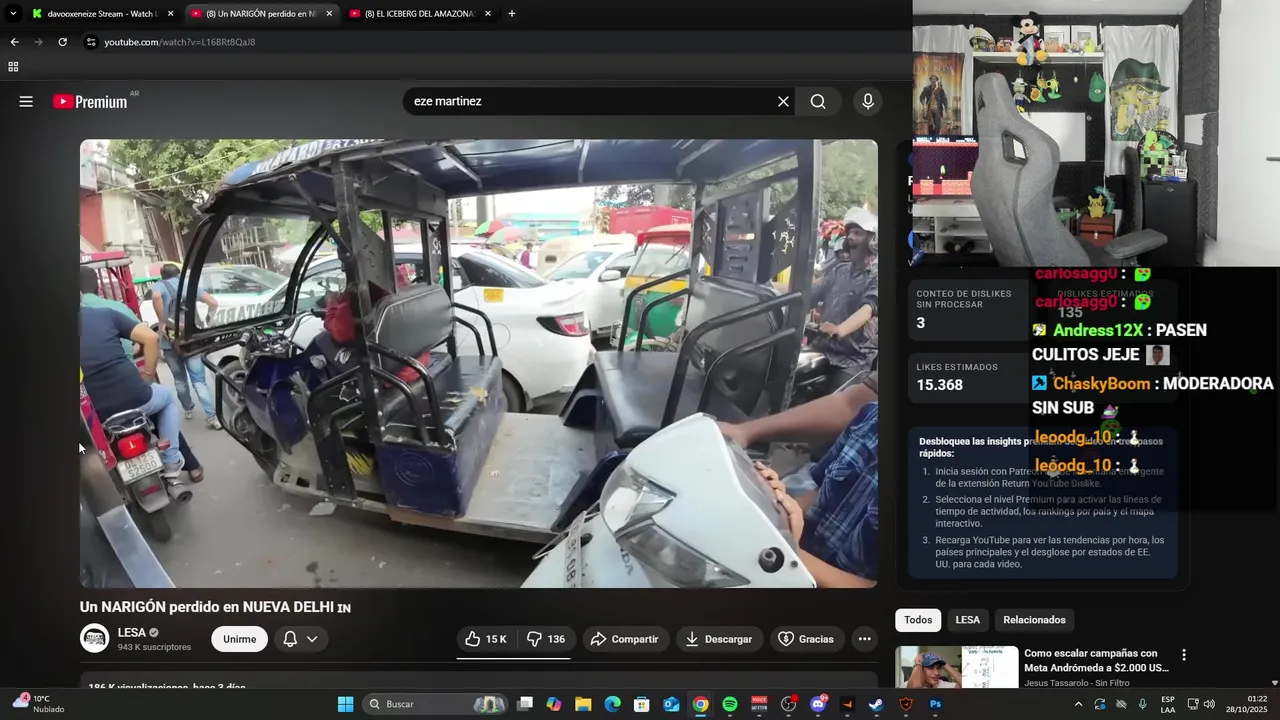The width and height of the screenshot is (1280, 720).
Task: Click the tray microphone icon
Action: [1142, 704]
